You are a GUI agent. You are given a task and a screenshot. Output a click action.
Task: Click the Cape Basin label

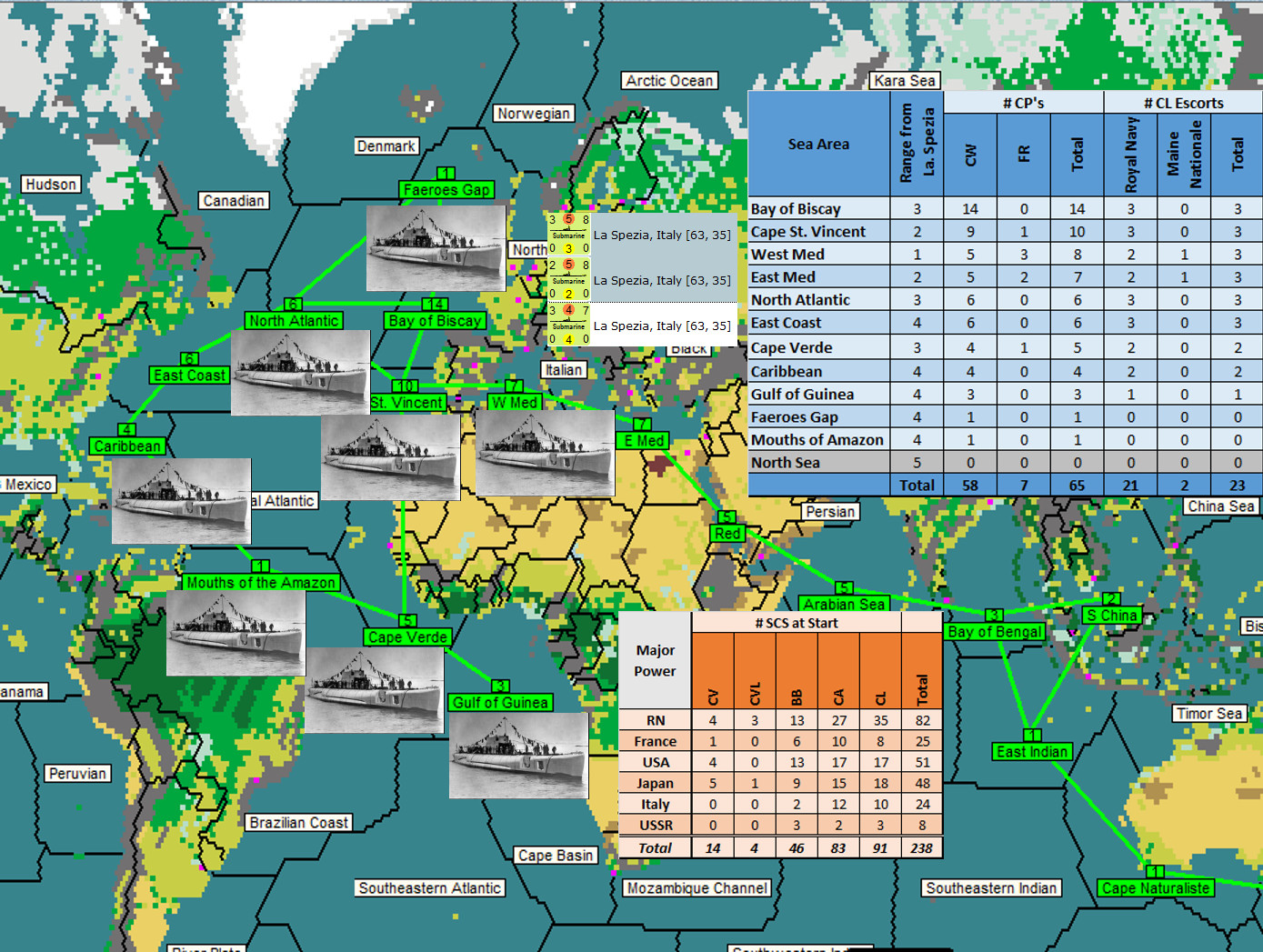pyautogui.click(x=556, y=856)
